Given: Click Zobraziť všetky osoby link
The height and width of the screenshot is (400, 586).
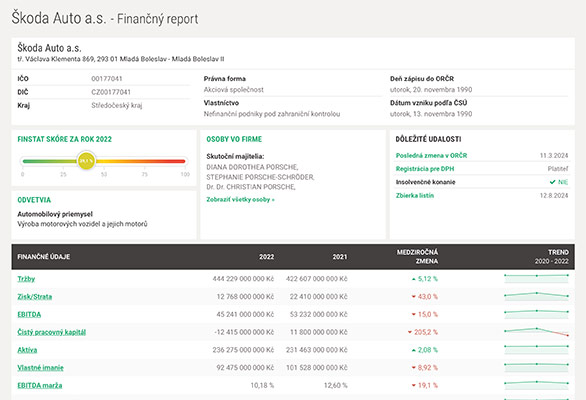Looking at the screenshot, I should pyautogui.click(x=240, y=200).
